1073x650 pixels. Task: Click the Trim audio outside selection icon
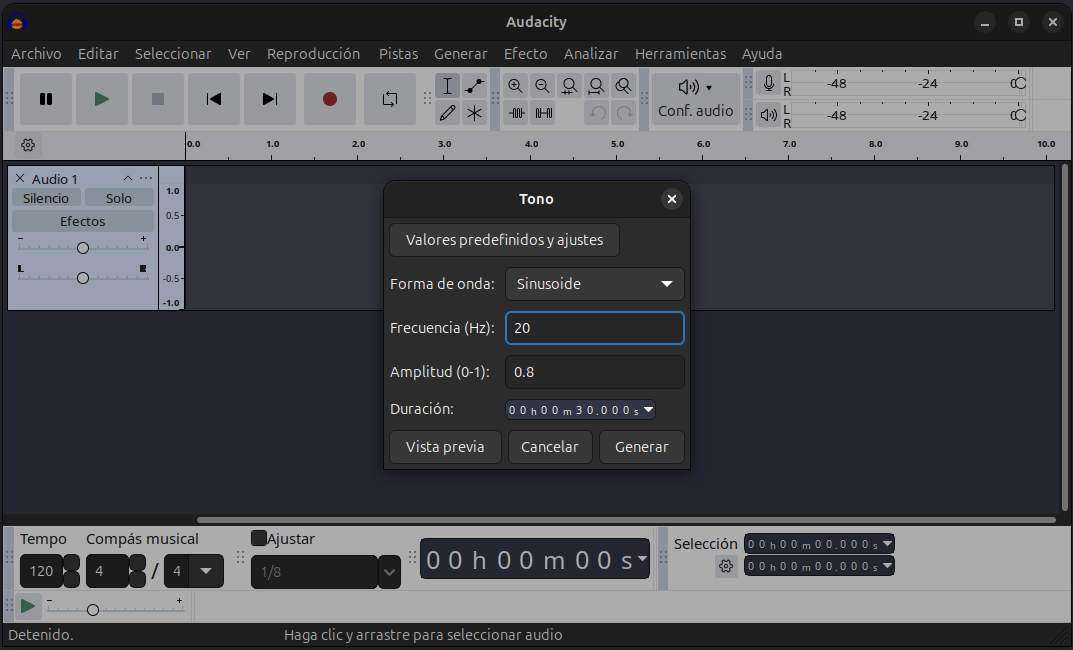(x=517, y=113)
